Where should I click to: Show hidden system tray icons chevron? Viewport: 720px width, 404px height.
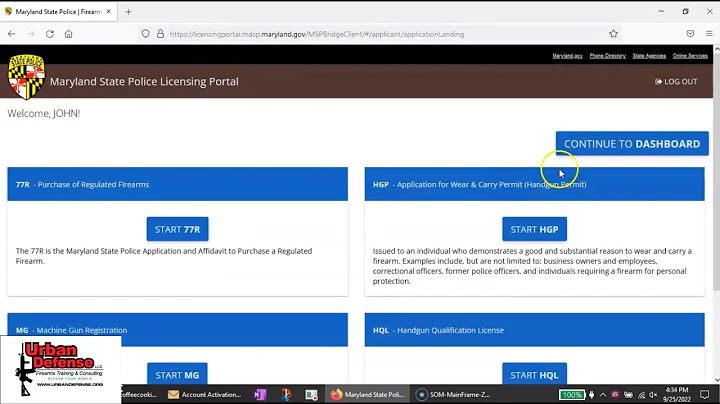[x=603, y=395]
